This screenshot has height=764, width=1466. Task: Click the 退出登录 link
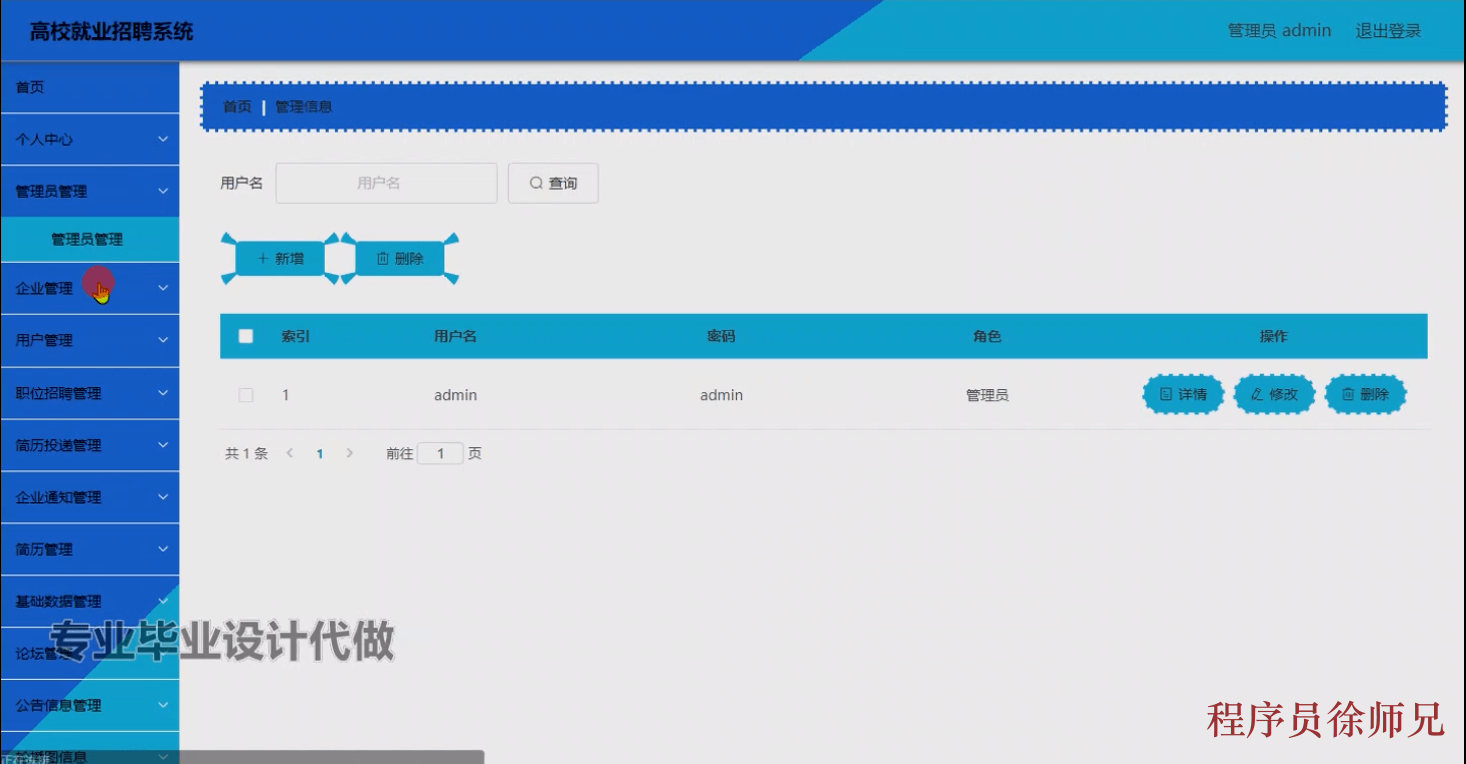coord(1390,29)
